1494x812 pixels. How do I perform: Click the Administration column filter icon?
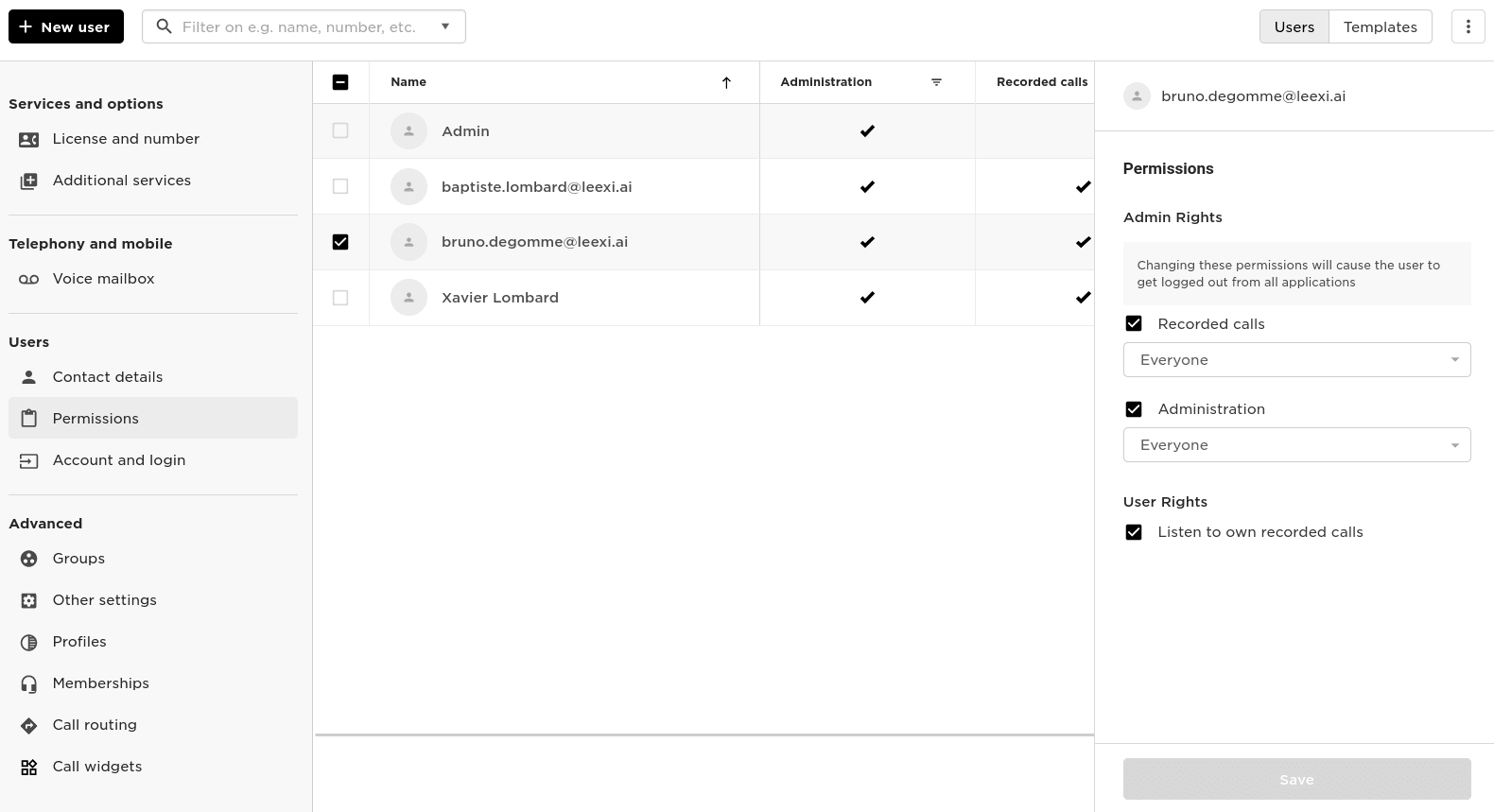936,82
